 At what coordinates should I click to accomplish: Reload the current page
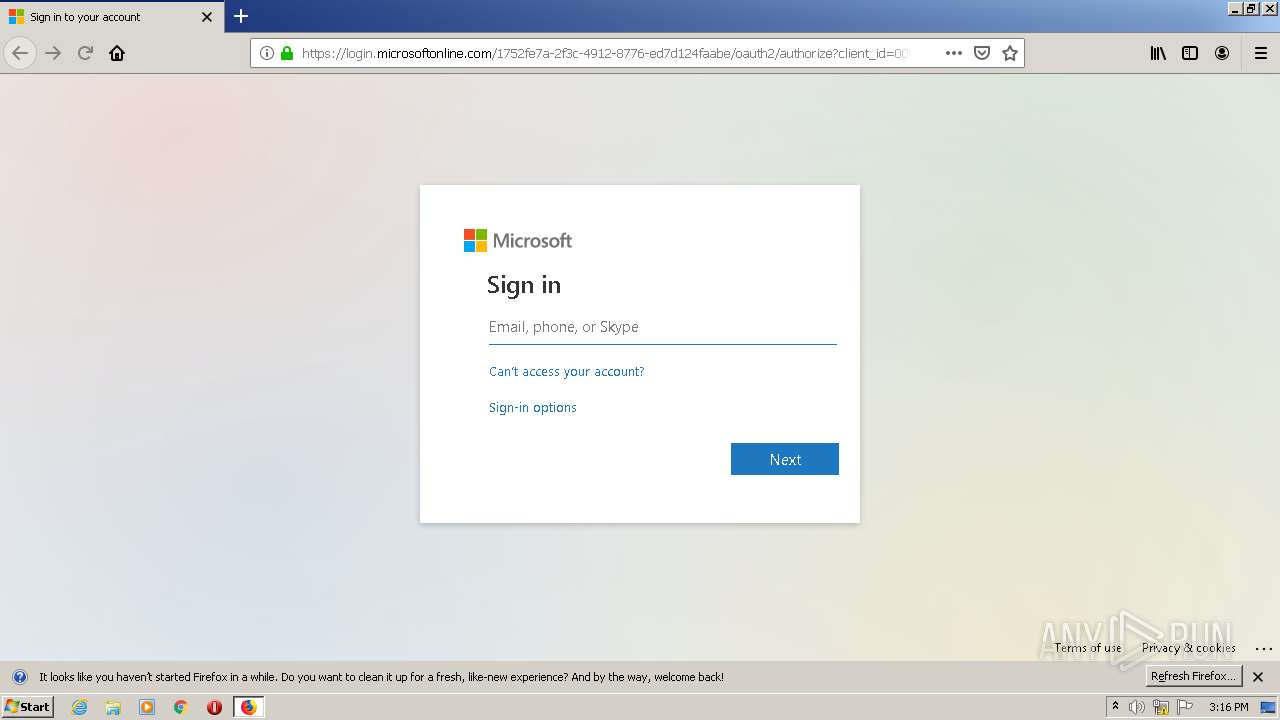[x=85, y=53]
